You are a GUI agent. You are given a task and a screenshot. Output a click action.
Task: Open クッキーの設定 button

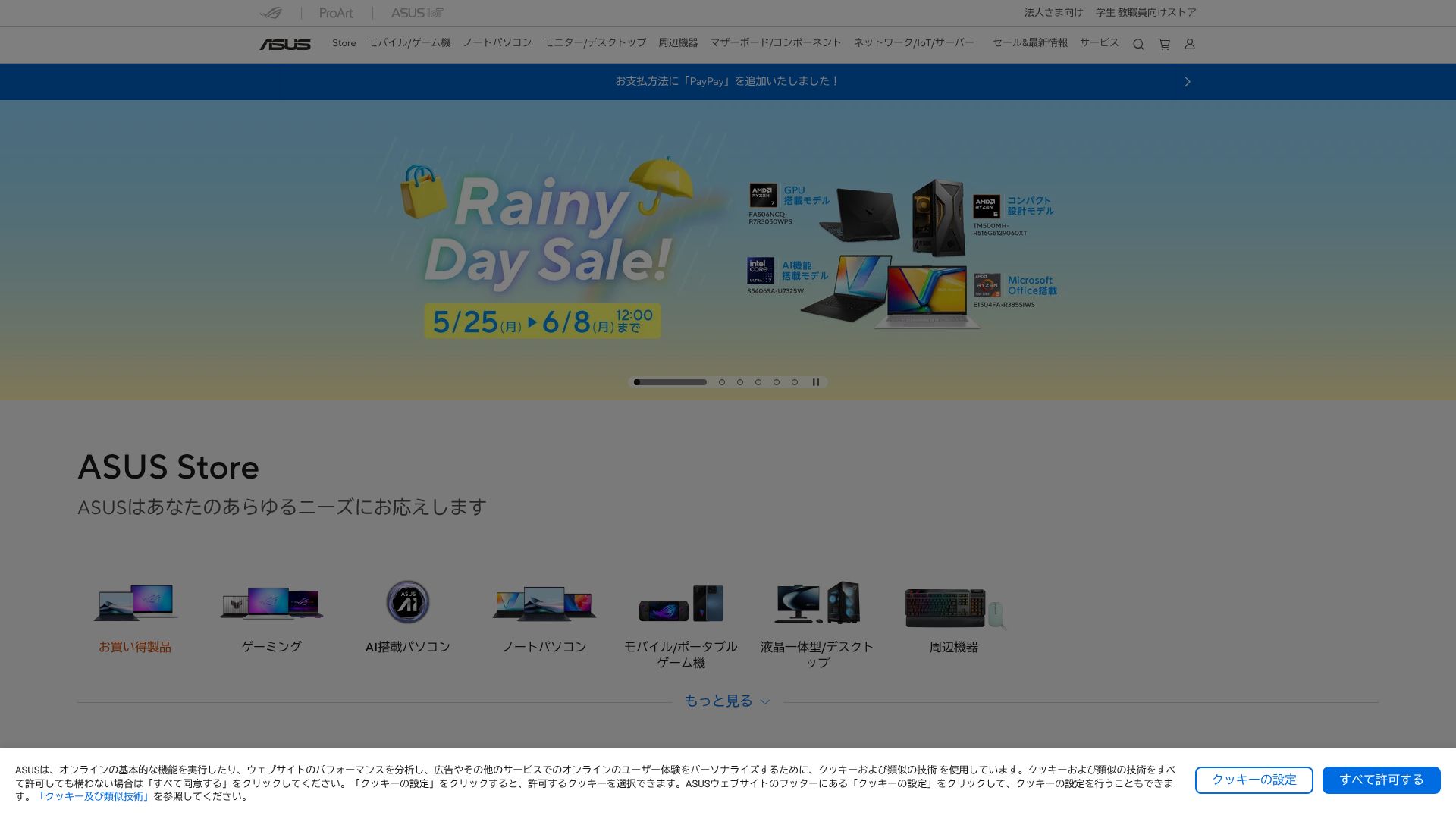(x=1254, y=780)
